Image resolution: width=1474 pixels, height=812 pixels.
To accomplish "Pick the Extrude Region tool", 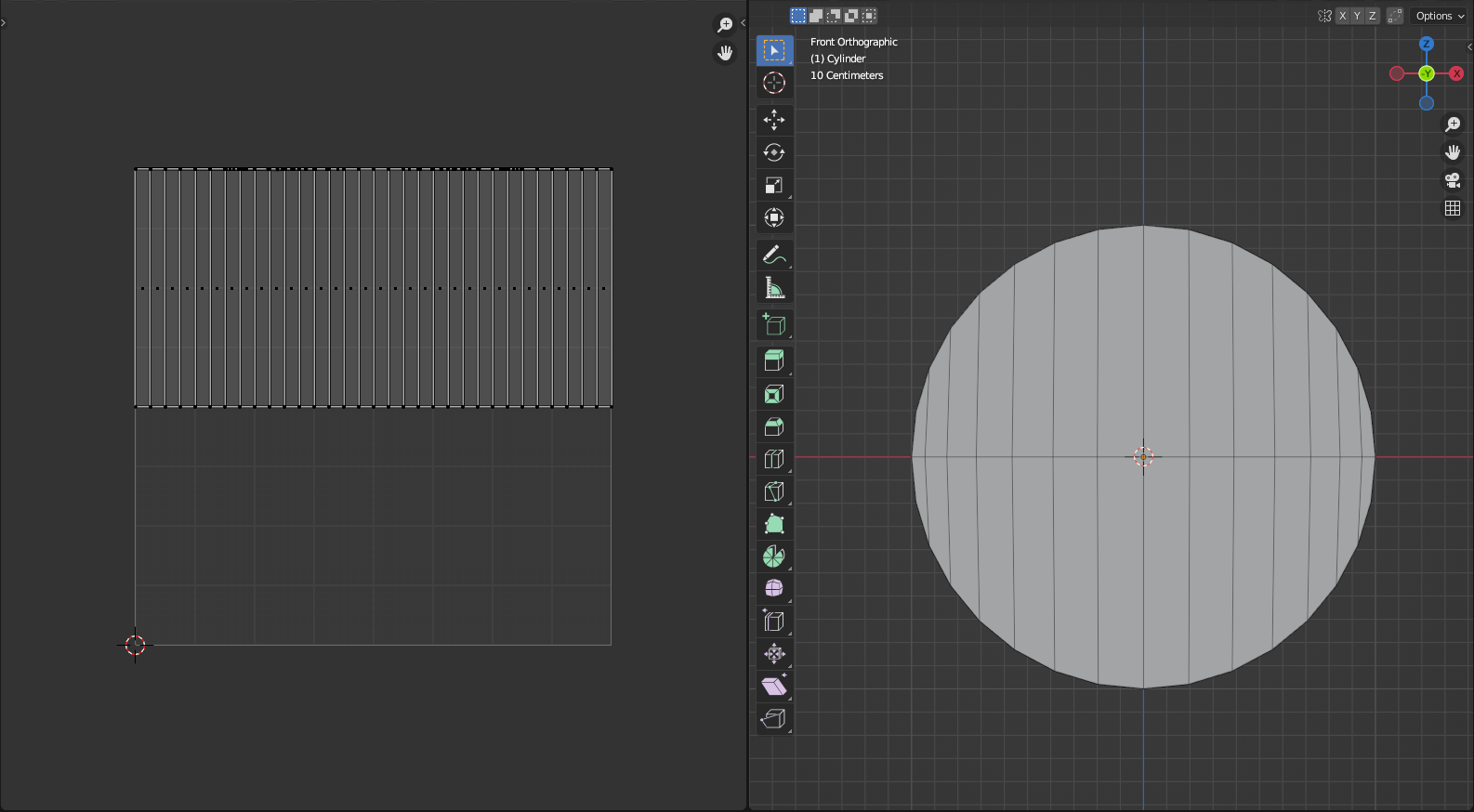I will click(x=773, y=360).
